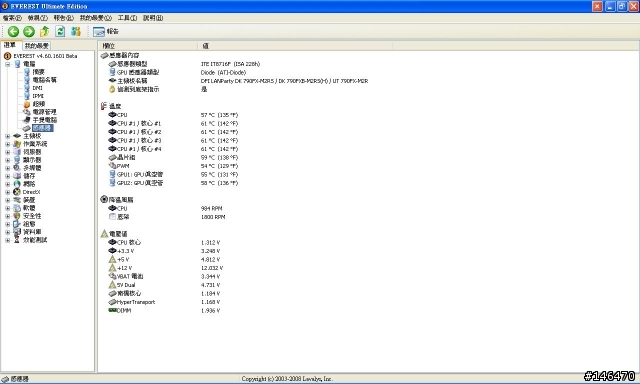Refresh the page with the refresh icon
The width and height of the screenshot is (640, 384).
coord(60,31)
